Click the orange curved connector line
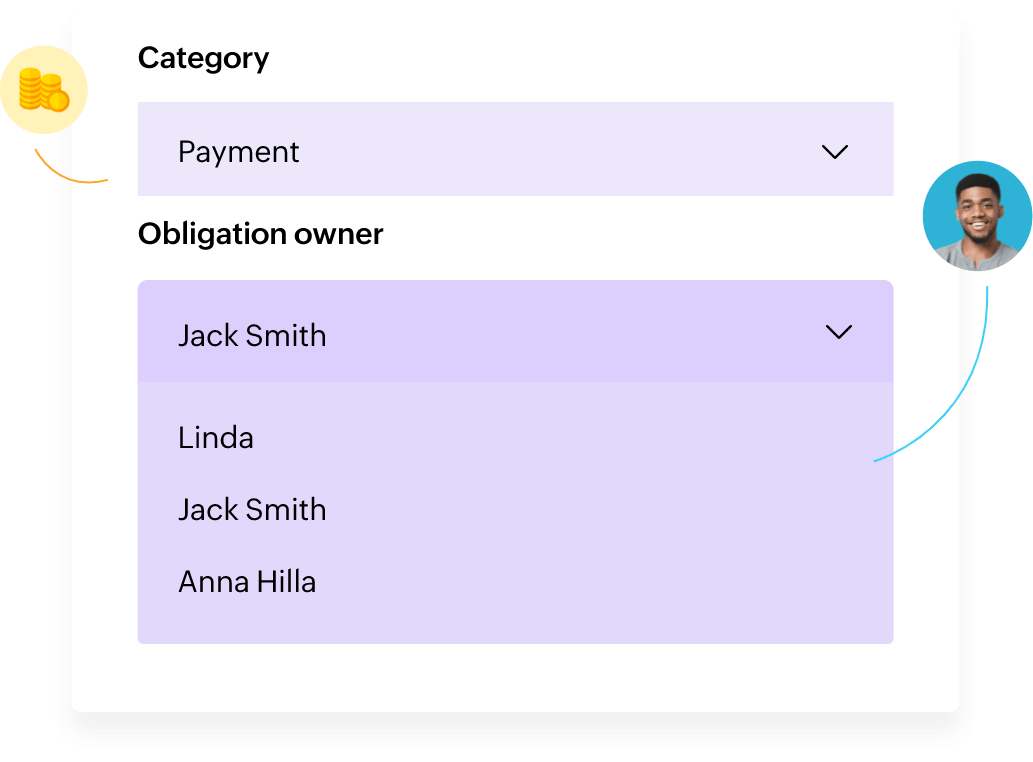Screen dimensions: 1033x762 tap(70, 177)
